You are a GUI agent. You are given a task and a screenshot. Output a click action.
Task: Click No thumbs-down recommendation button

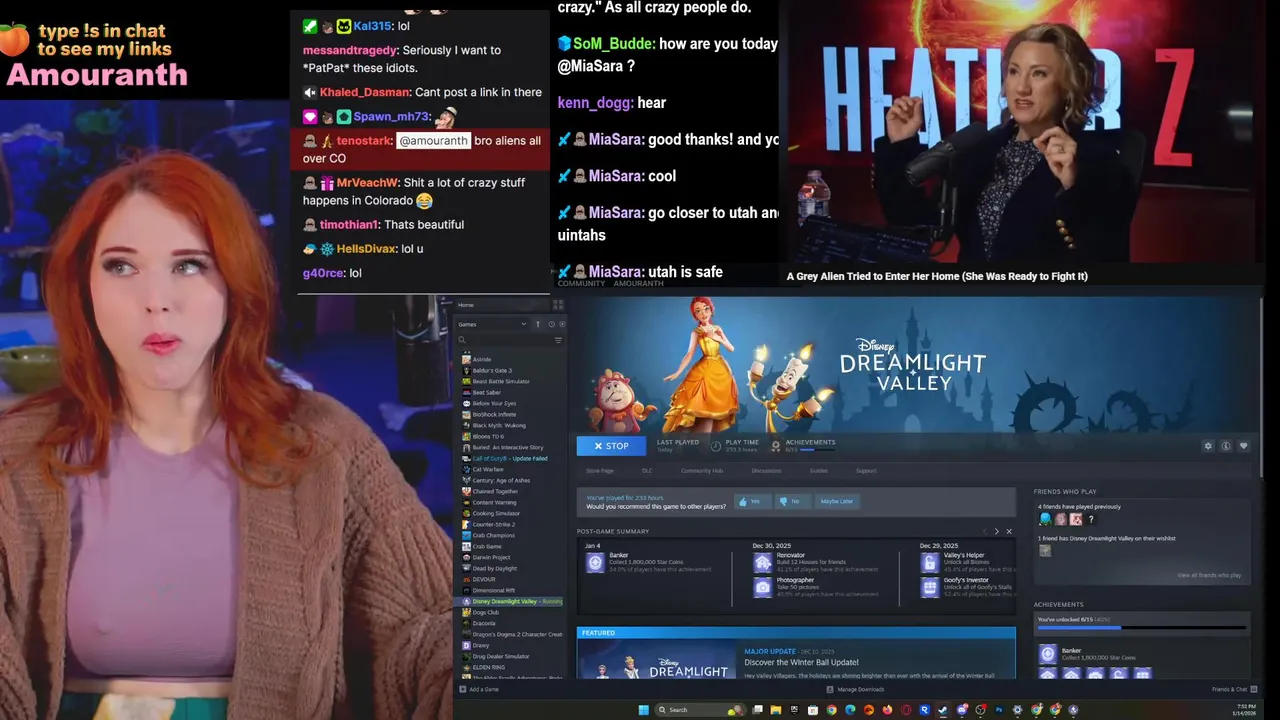coord(793,501)
